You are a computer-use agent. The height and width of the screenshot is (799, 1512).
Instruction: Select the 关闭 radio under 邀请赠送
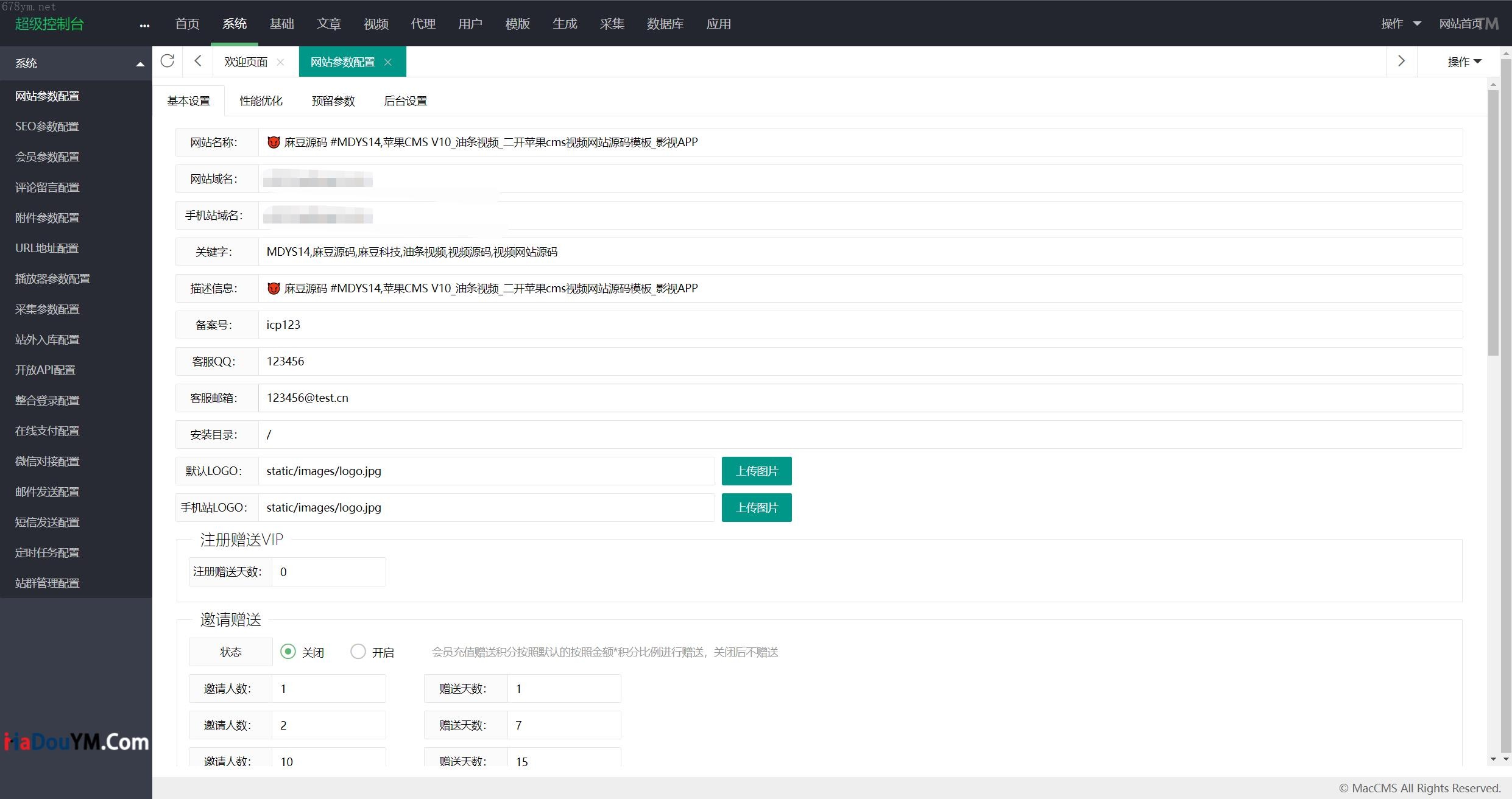[288, 652]
